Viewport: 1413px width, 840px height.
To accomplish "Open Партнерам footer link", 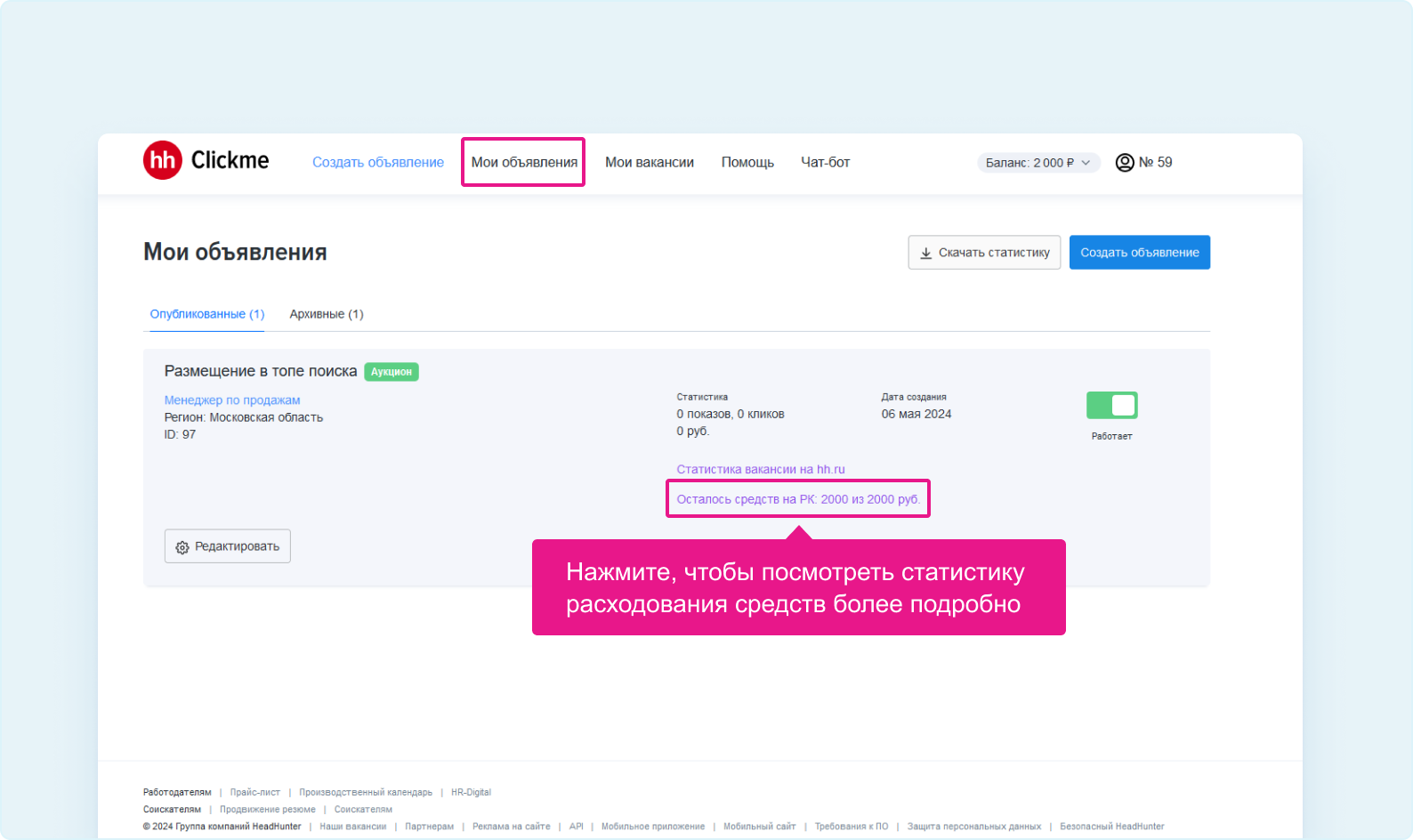I will pos(430,827).
